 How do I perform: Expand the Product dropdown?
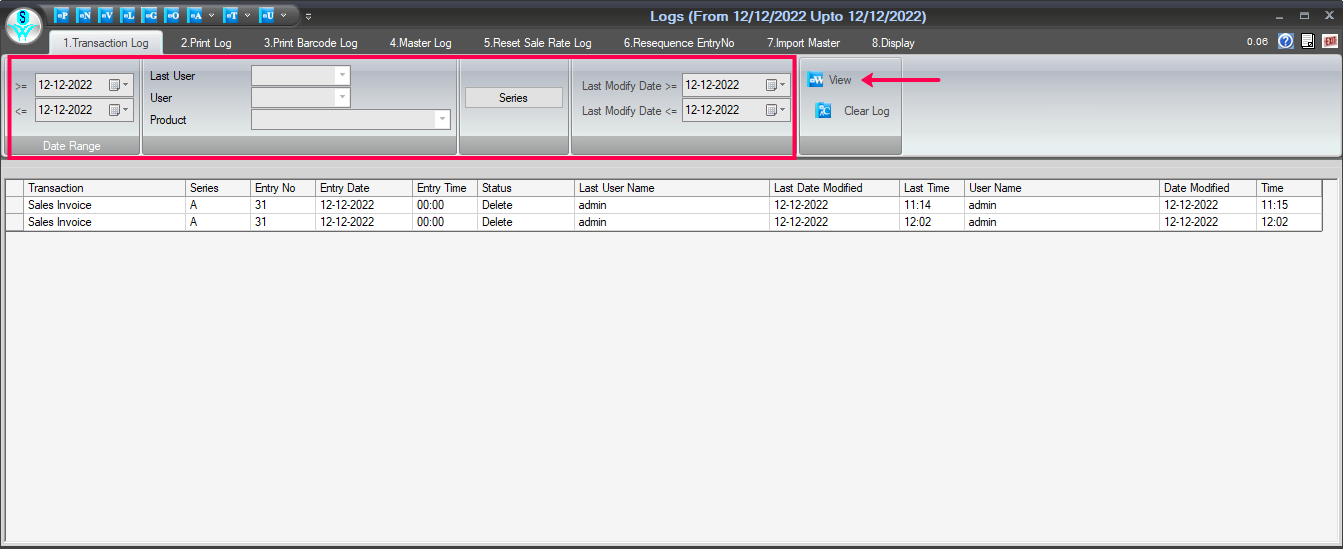442,120
